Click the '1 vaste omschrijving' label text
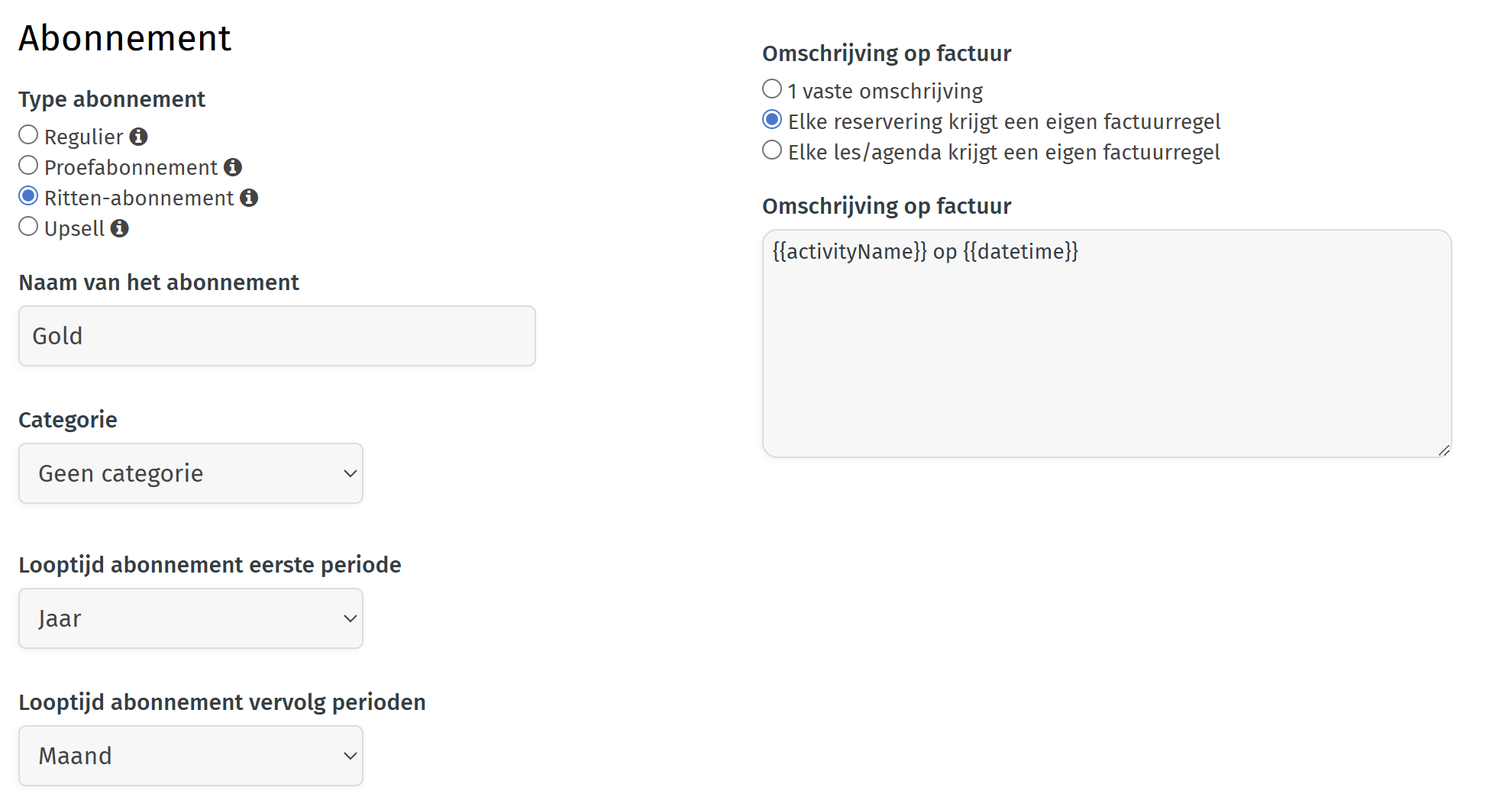Screen dimensions: 1512x797 885,91
